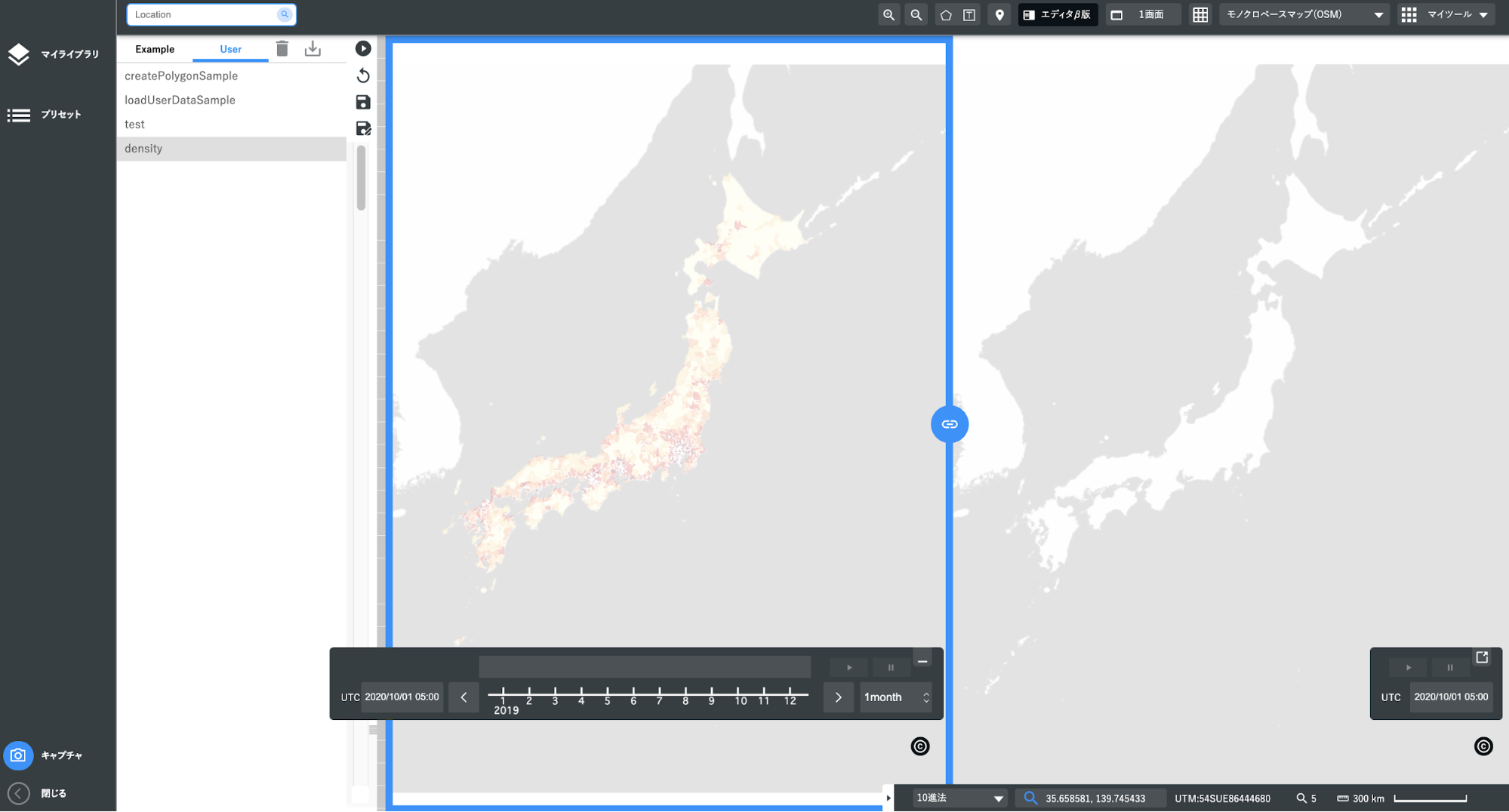Pause the right panel animation
This screenshot has width=1509, height=812.
[x=1449, y=668]
